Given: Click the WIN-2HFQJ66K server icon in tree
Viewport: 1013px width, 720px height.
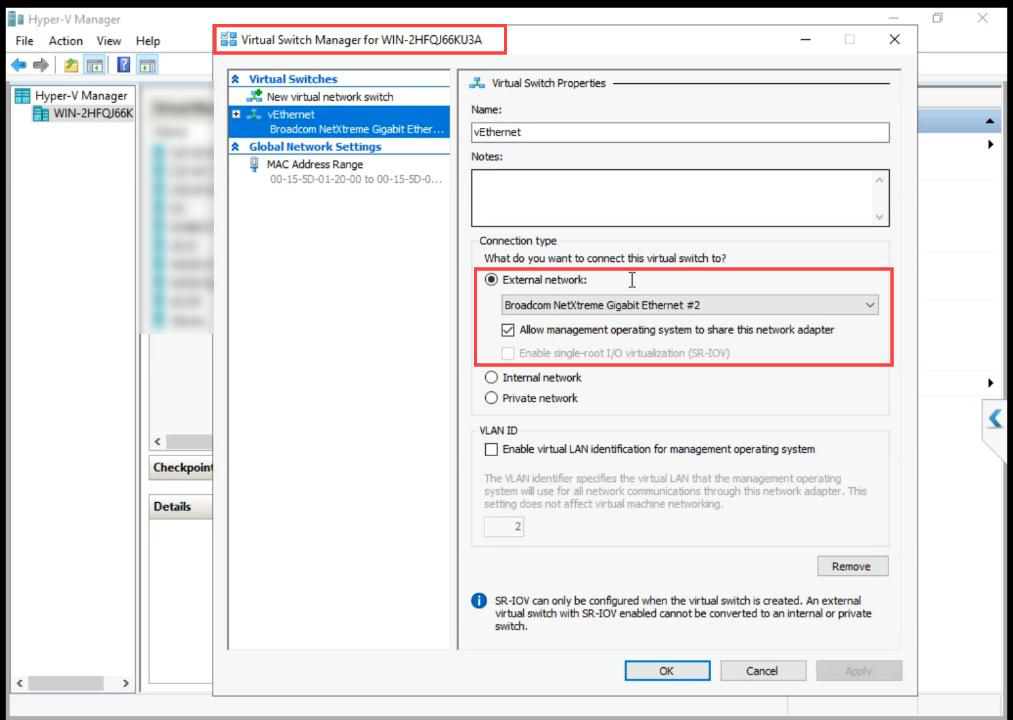Looking at the screenshot, I should (x=41, y=114).
